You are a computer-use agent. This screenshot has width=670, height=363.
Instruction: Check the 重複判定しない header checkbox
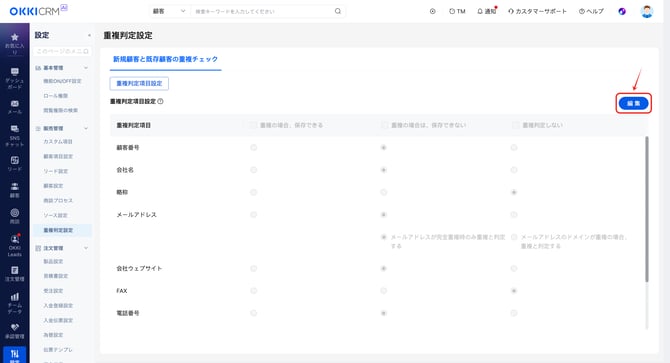(x=515, y=125)
